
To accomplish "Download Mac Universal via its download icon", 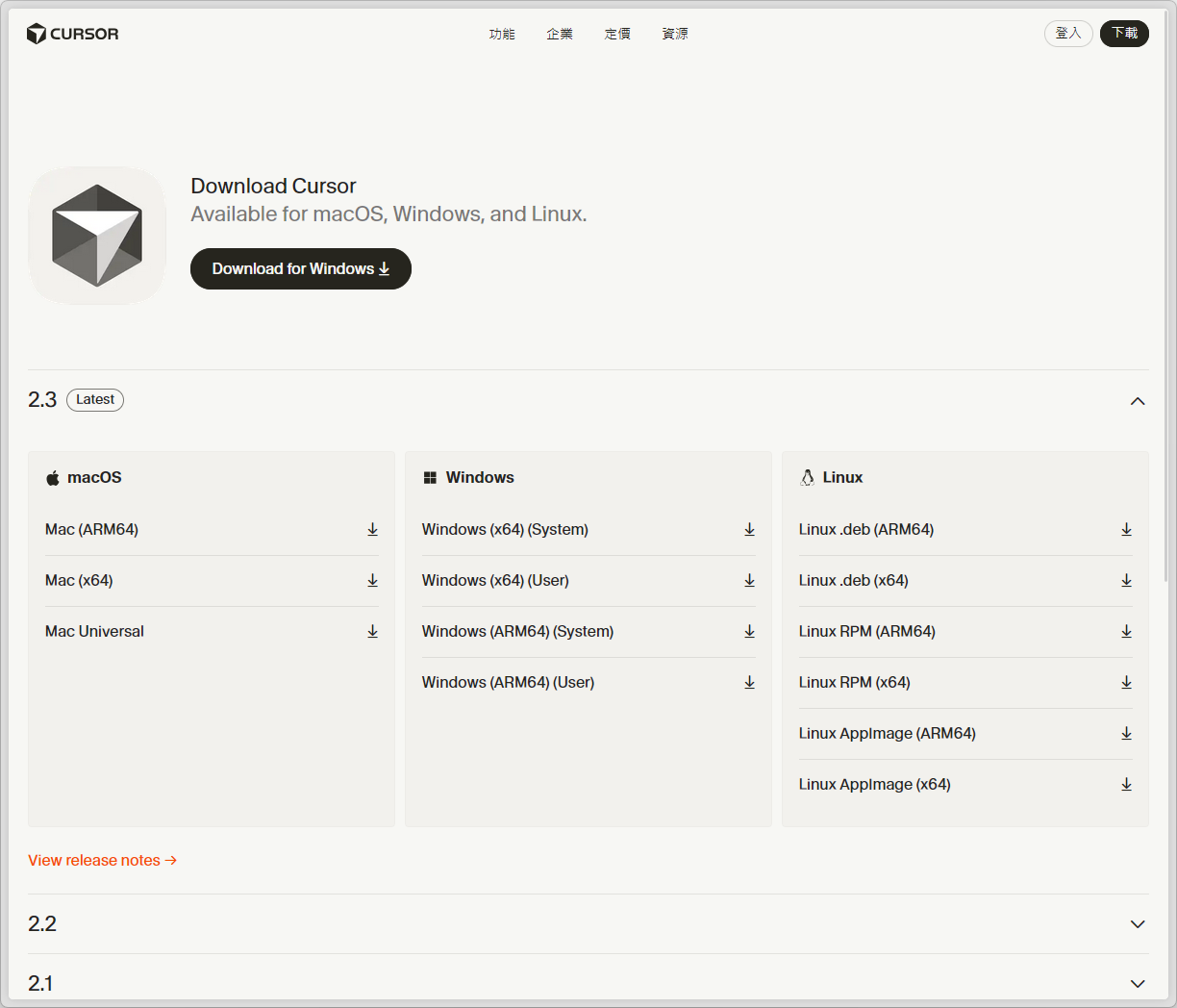I will 372,631.
